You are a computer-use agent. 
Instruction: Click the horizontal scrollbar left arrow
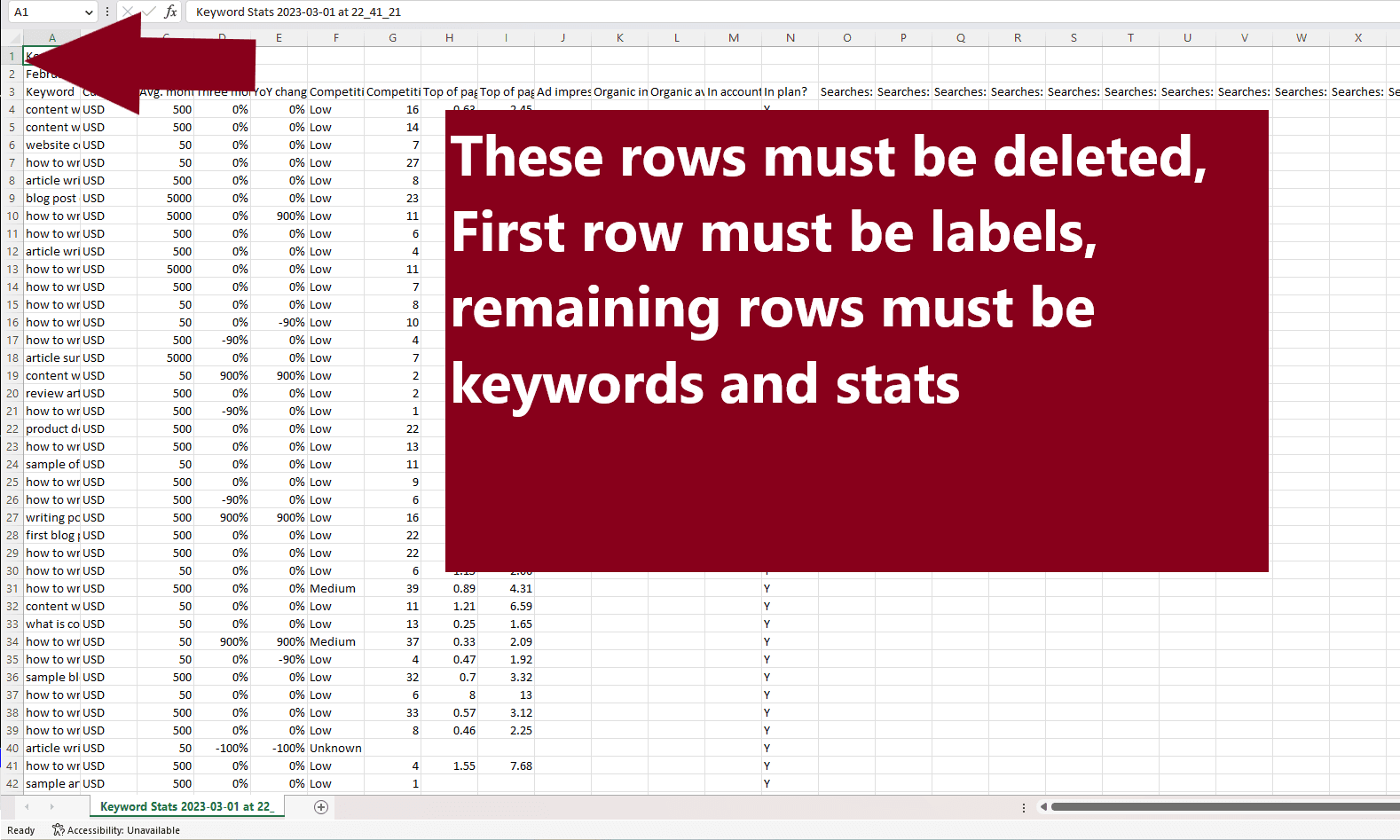click(x=1043, y=806)
